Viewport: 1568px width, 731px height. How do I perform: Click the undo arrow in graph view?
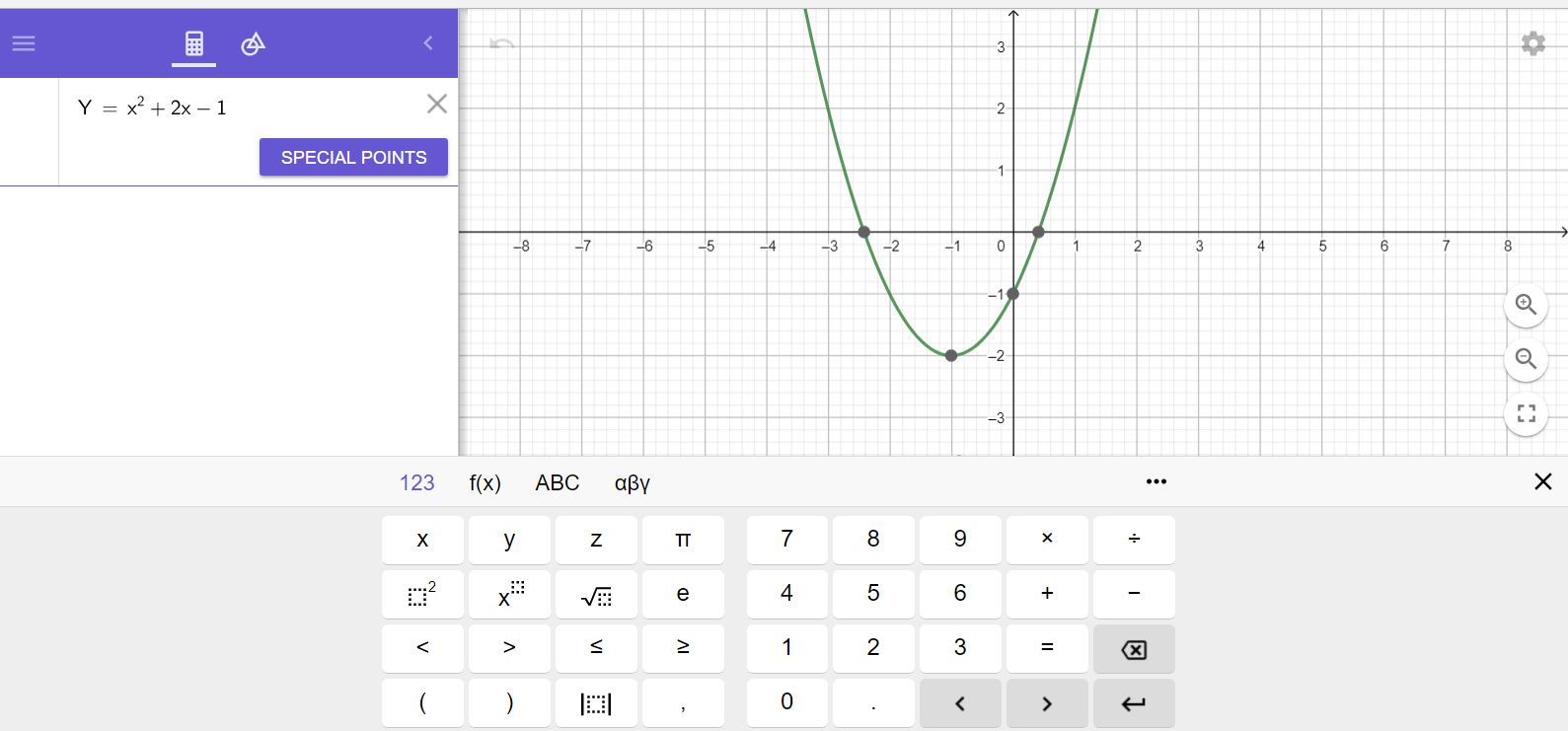tap(502, 44)
